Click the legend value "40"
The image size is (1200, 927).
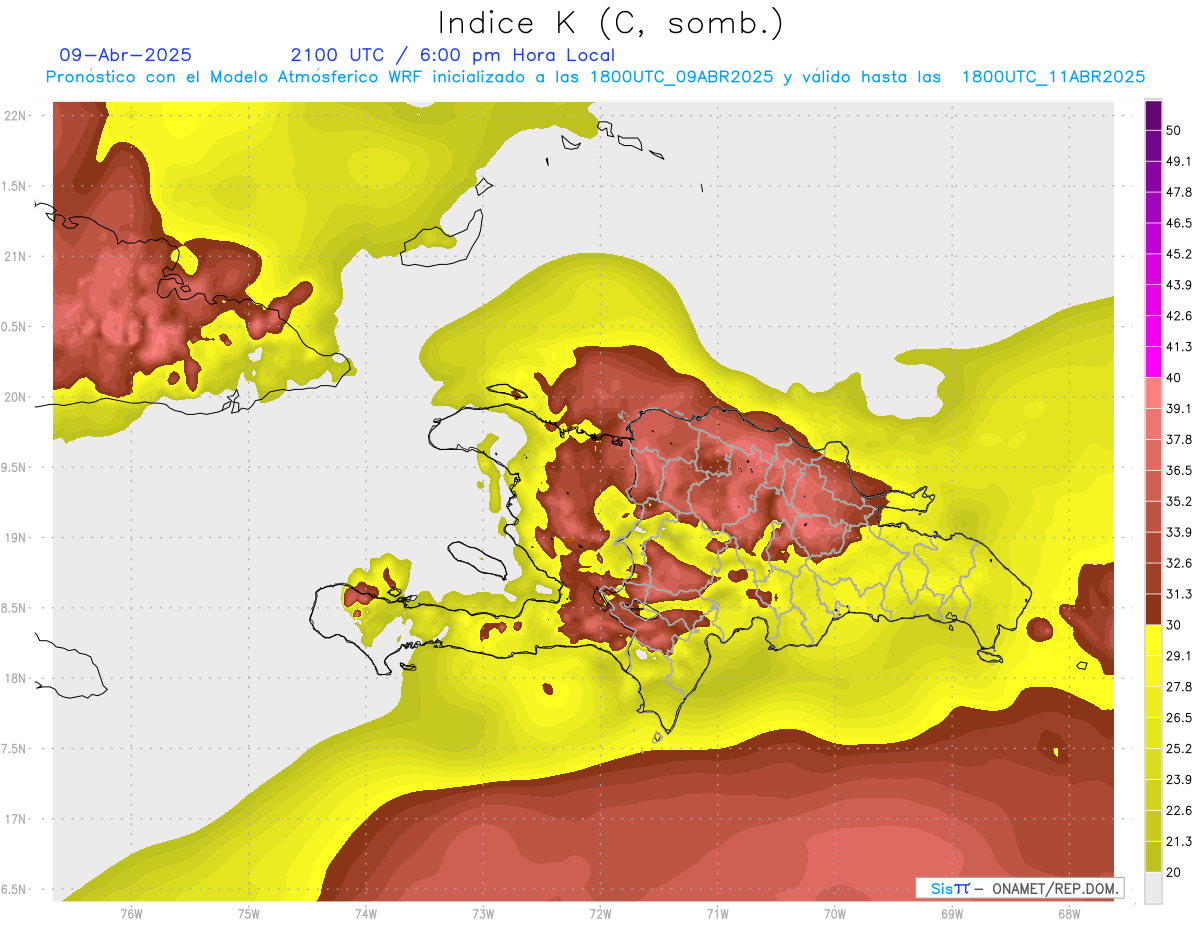click(x=1174, y=378)
